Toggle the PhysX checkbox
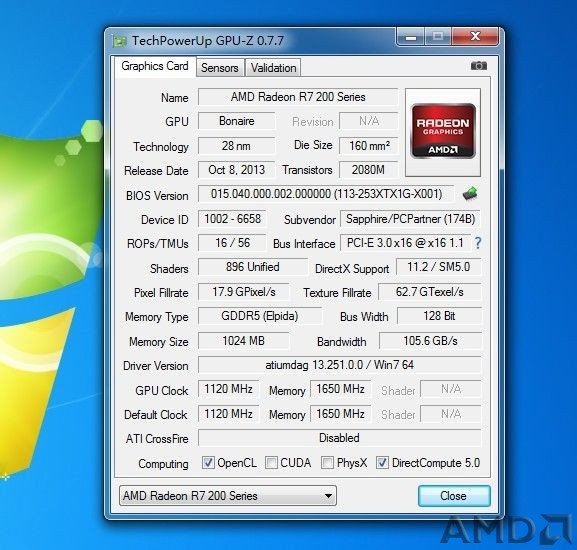Viewport: 577px width, 550px height. point(327,462)
